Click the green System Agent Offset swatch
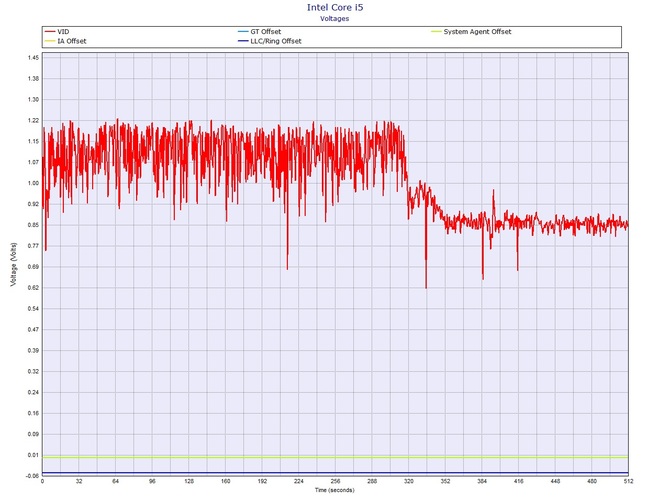The height and width of the screenshot is (502, 670). 436,32
